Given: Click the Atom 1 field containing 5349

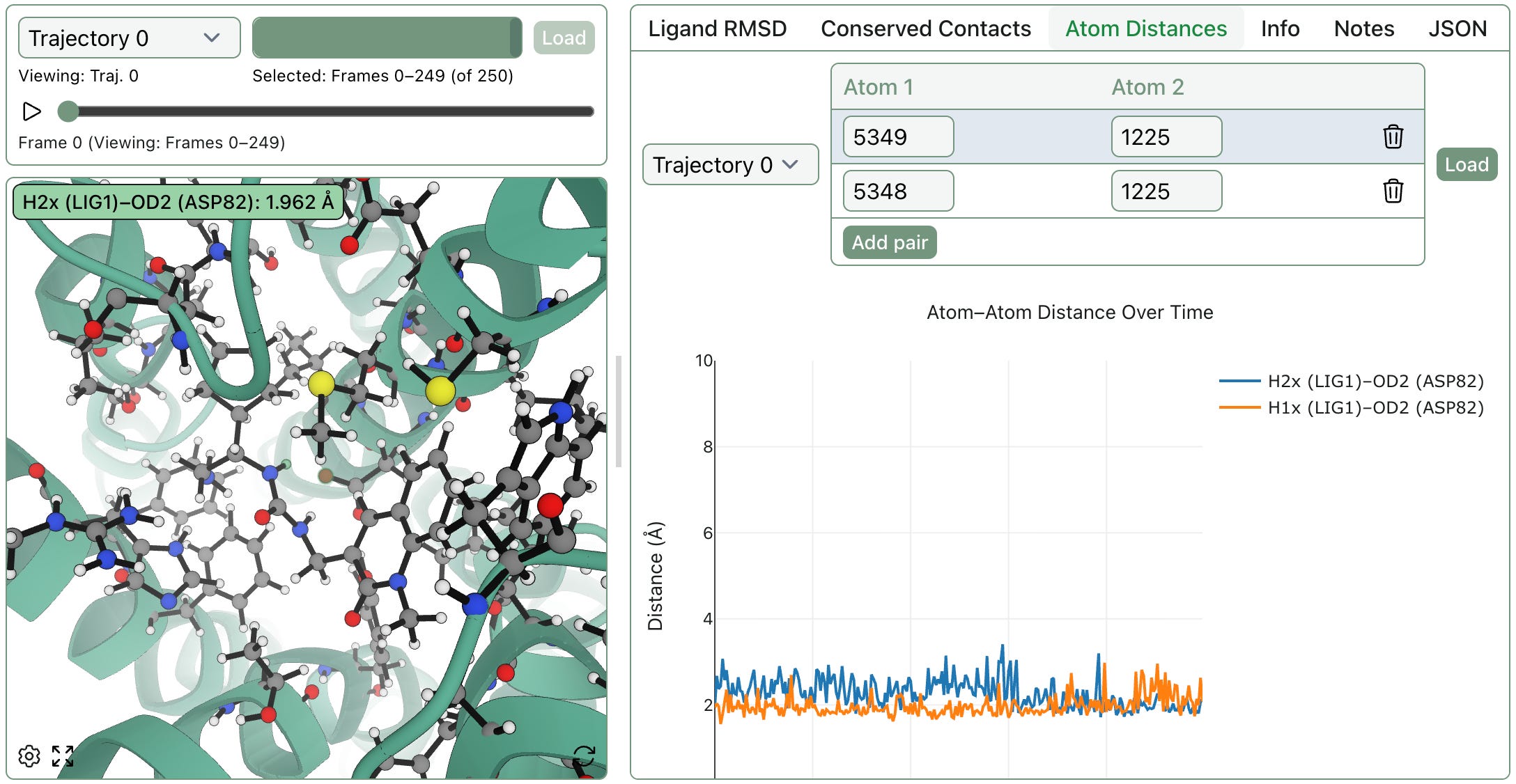Looking at the screenshot, I should click(x=897, y=136).
